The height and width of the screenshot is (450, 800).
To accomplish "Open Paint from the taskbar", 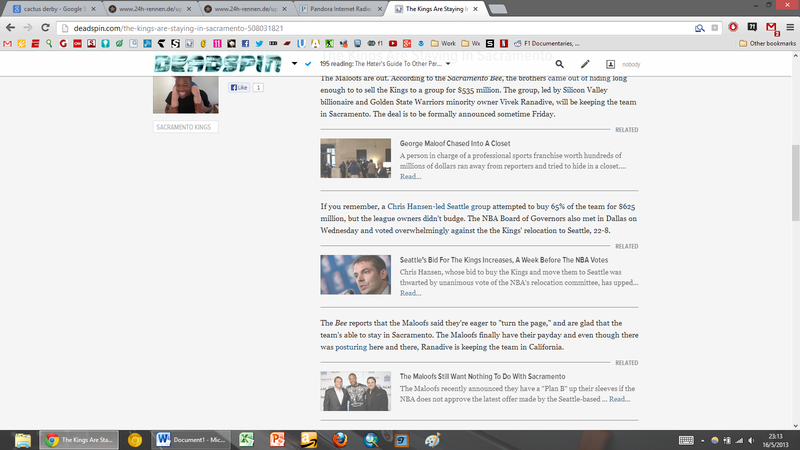I will click(x=433, y=440).
